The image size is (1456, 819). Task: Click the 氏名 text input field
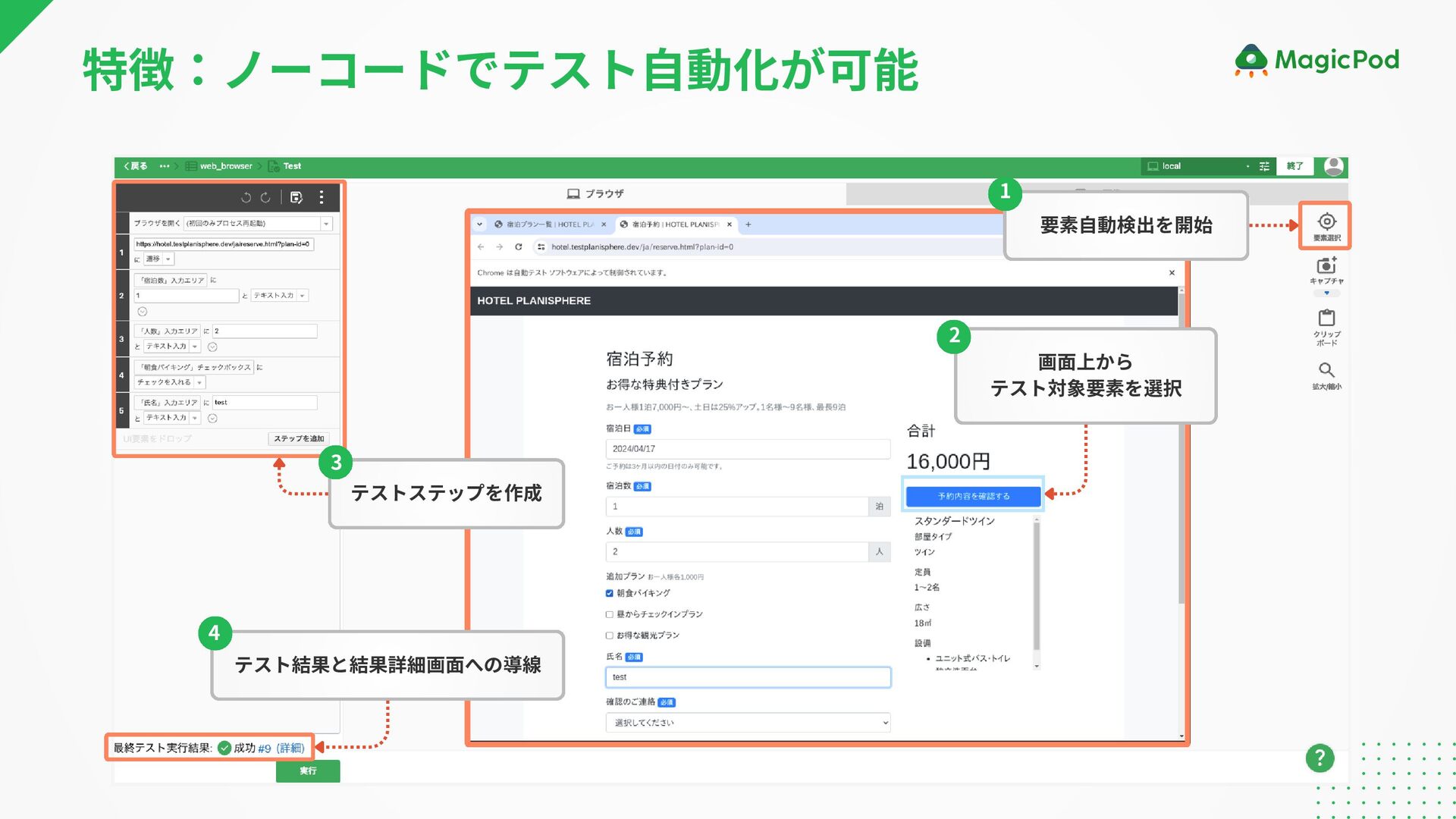[748, 677]
